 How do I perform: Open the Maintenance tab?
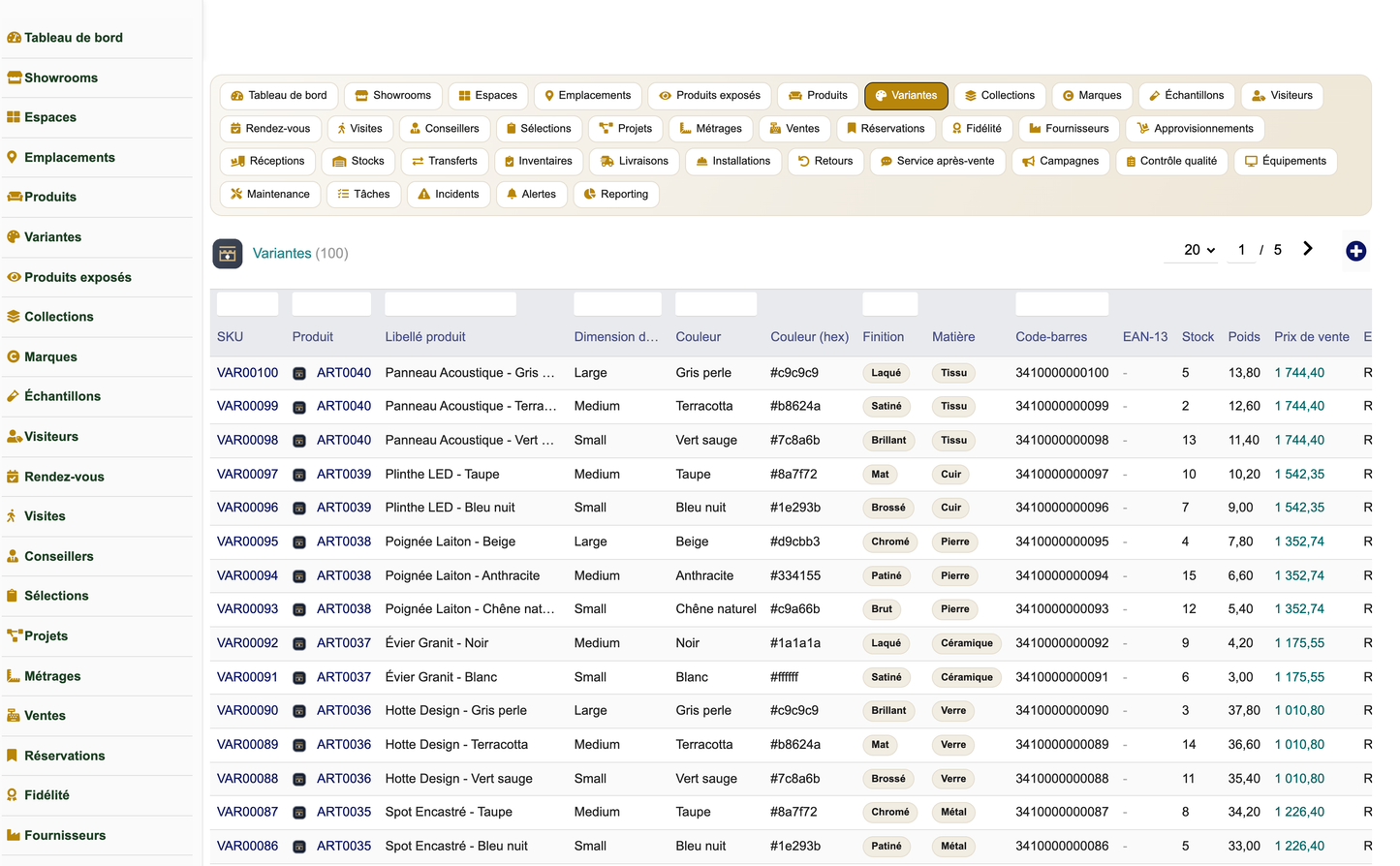pos(270,195)
